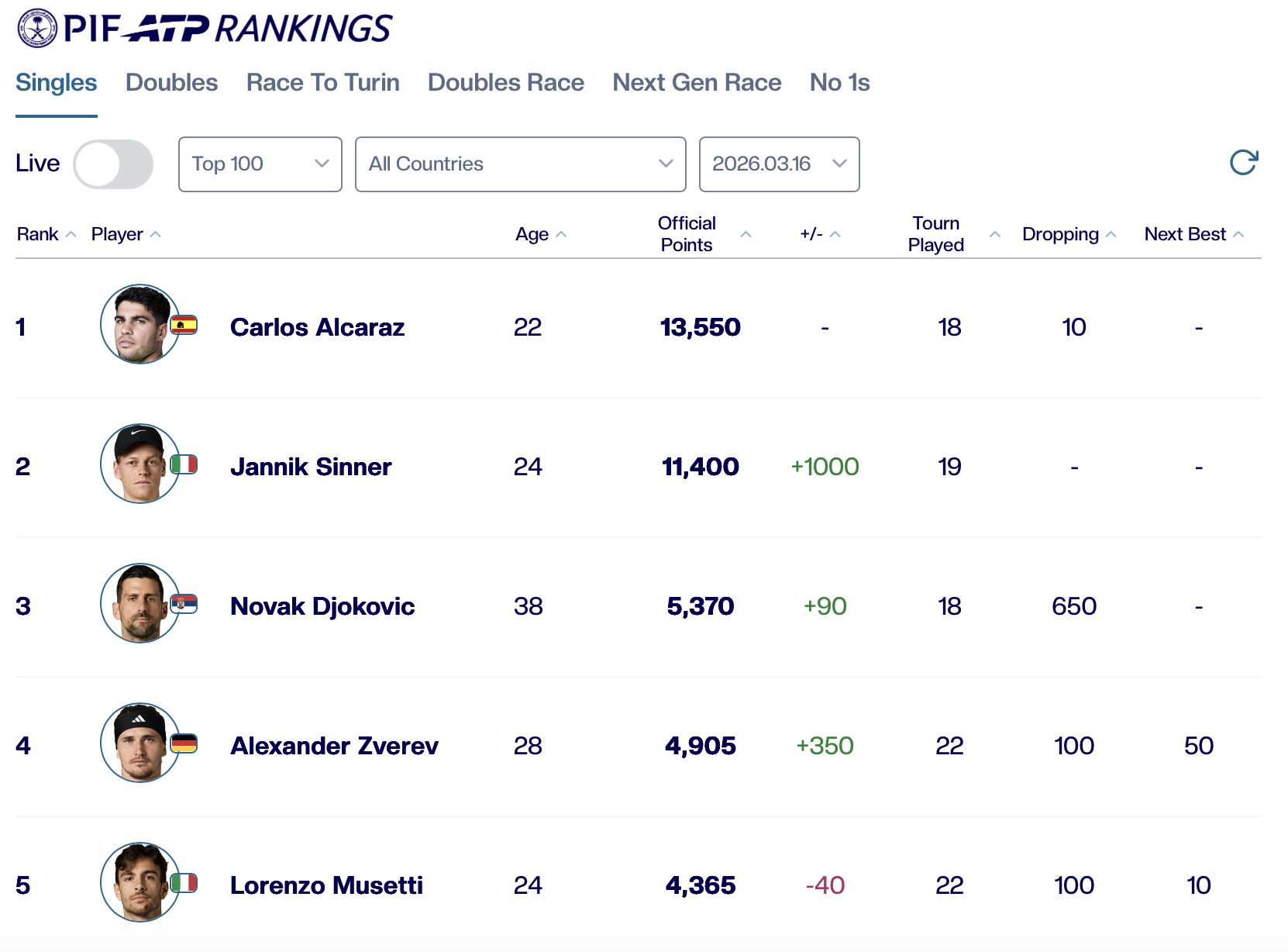This screenshot has width=1288, height=952.
Task: Select the Next Gen Race tab
Action: pyautogui.click(x=697, y=83)
